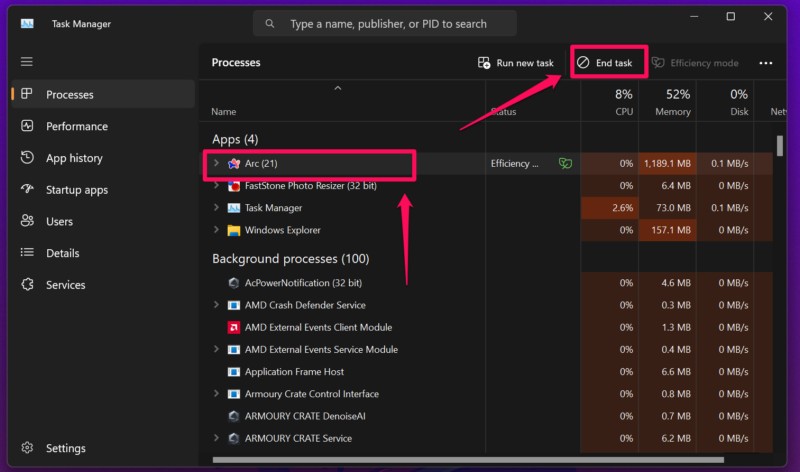
Task: Open the three-dots more options menu
Action: 765,63
